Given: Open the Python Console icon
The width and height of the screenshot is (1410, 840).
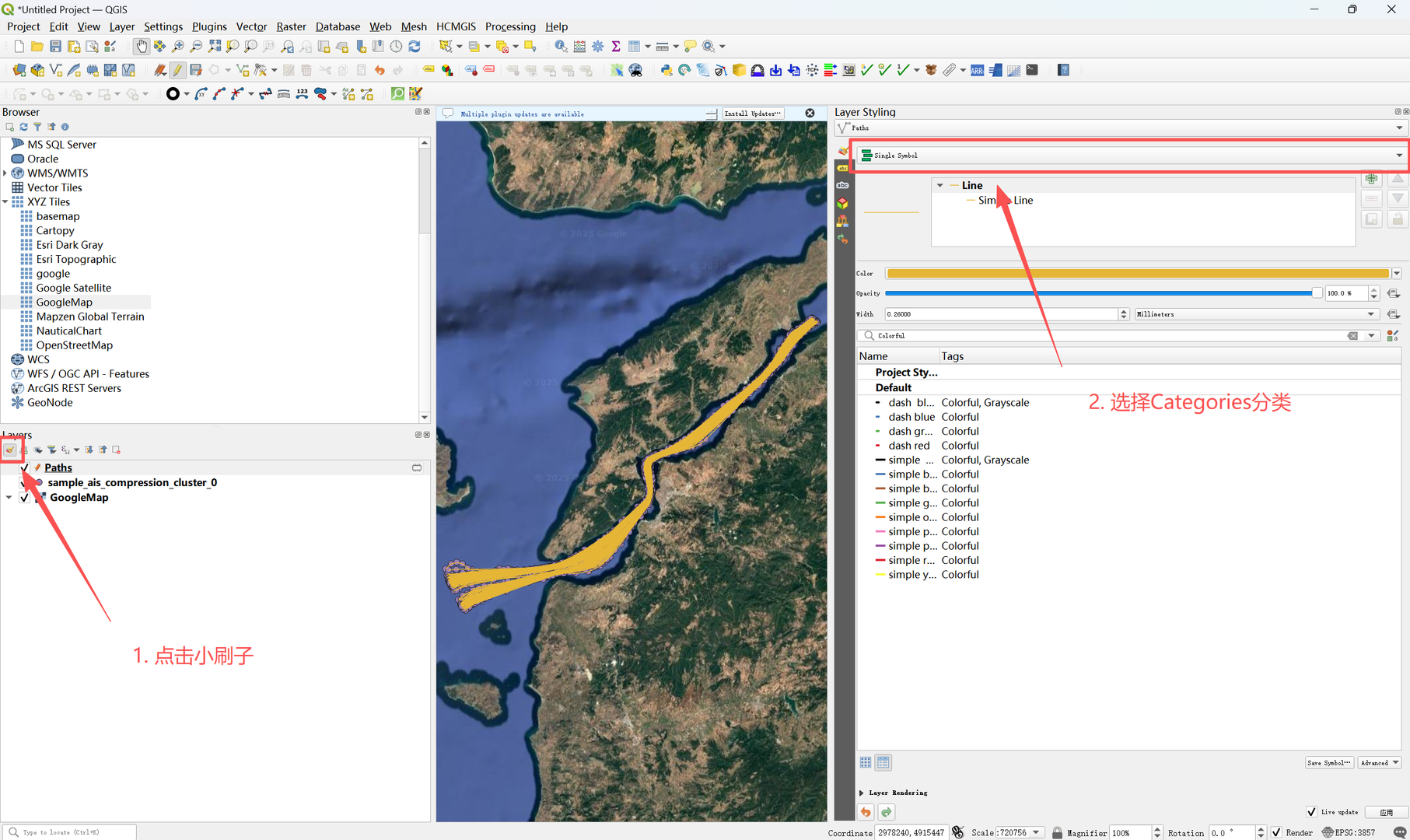Looking at the screenshot, I should tap(667, 70).
